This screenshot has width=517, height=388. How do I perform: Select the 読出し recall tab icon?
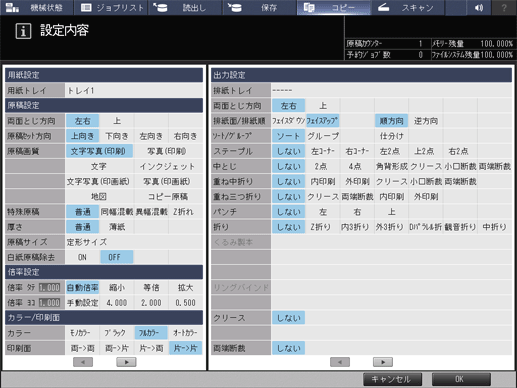(x=160, y=7)
